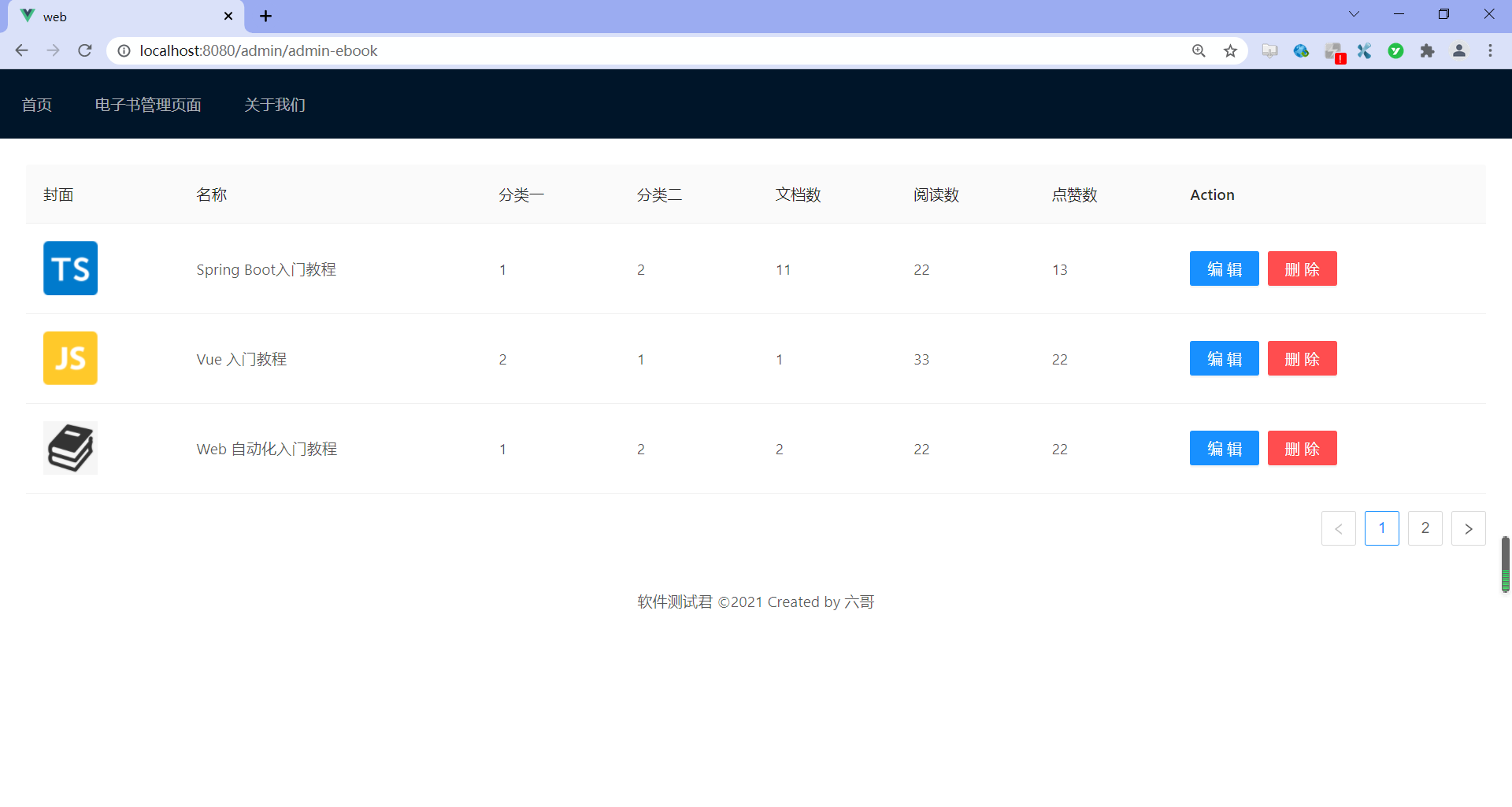Click the 分类二 column header
Screen dimensions: 1512x807
pos(660,194)
